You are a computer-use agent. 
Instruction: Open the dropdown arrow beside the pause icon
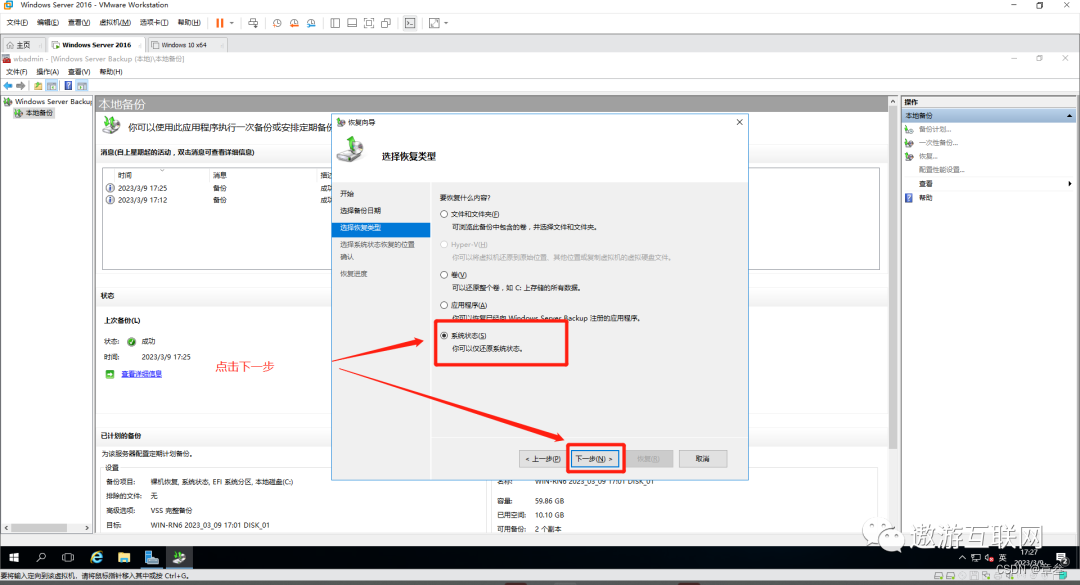click(x=231, y=23)
